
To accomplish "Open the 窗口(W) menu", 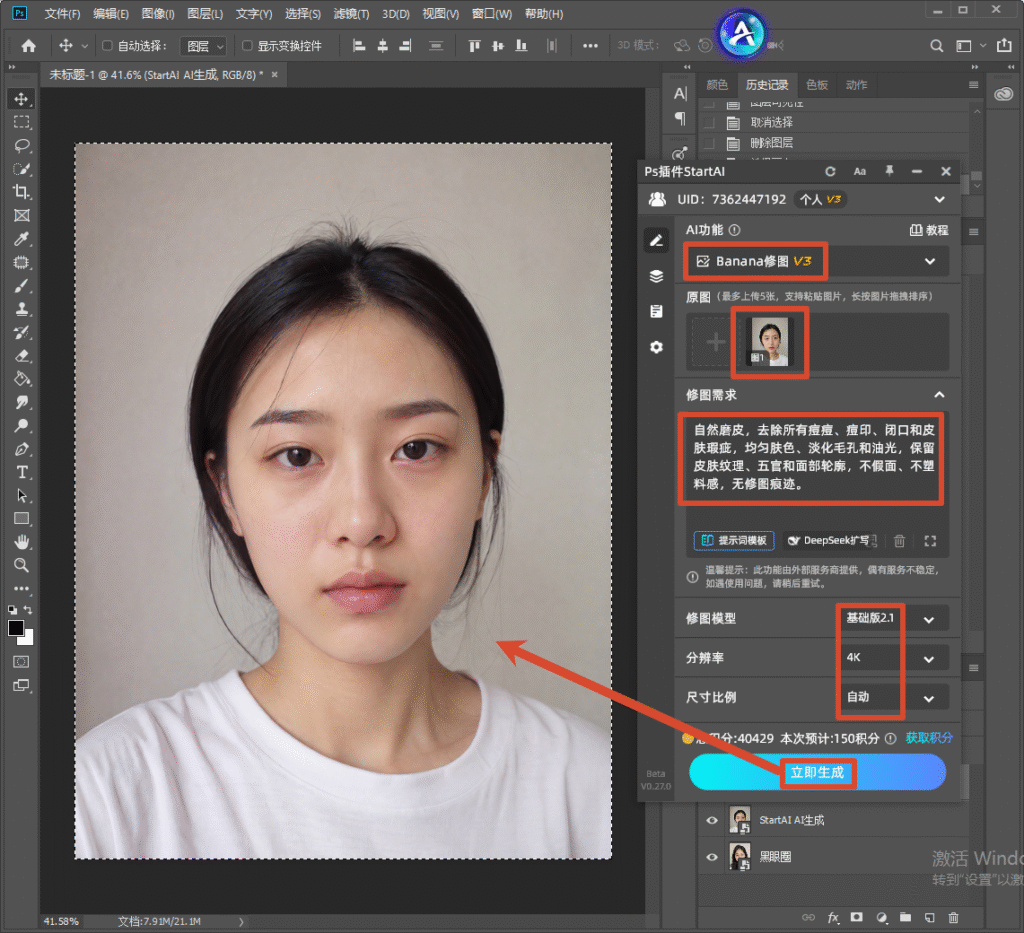I will point(492,14).
